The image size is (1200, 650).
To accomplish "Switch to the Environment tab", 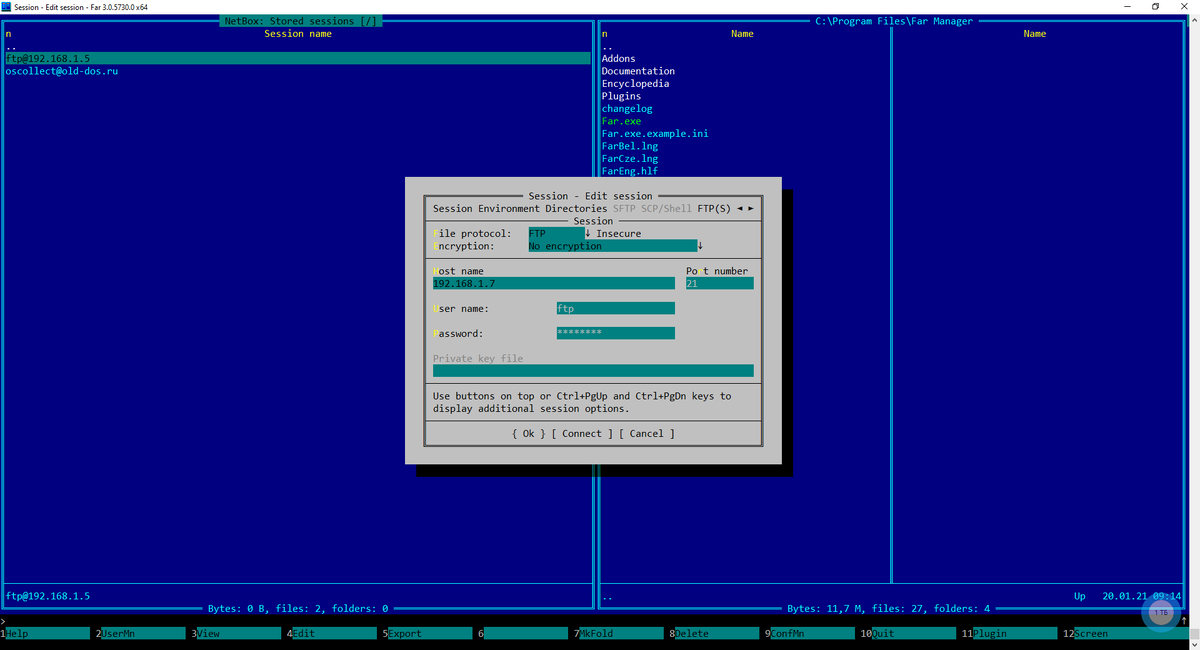I will [508, 209].
